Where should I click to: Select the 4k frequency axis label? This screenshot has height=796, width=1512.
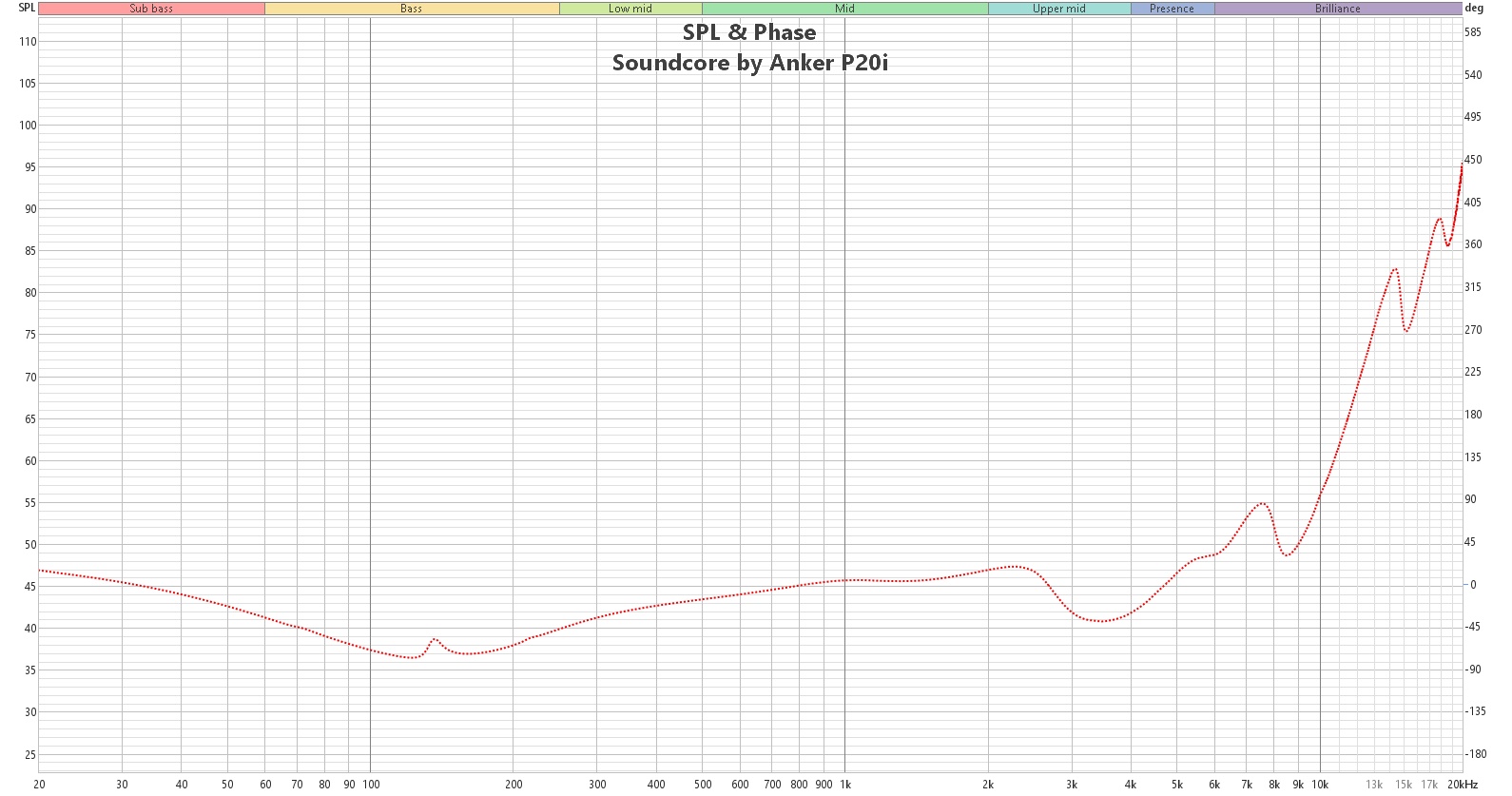point(1131,785)
